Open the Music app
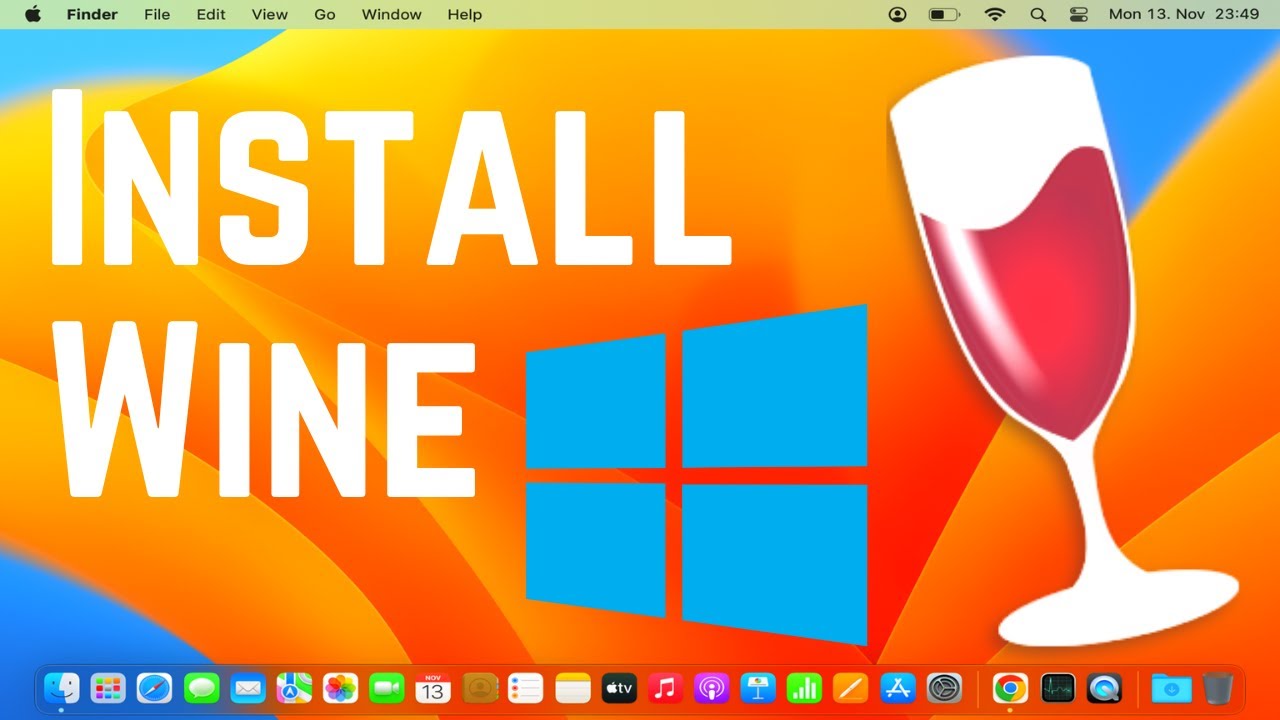Image resolution: width=1280 pixels, height=720 pixels. (x=665, y=688)
